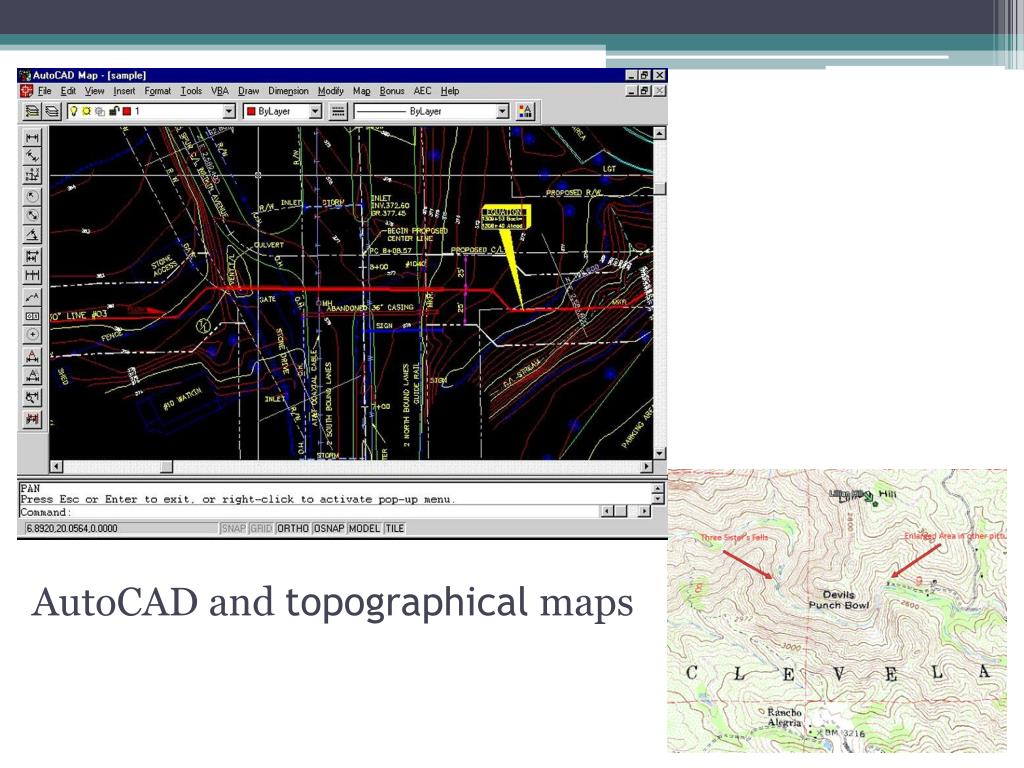Toggle MODEL space in status bar
1024x768 pixels.
pos(364,528)
